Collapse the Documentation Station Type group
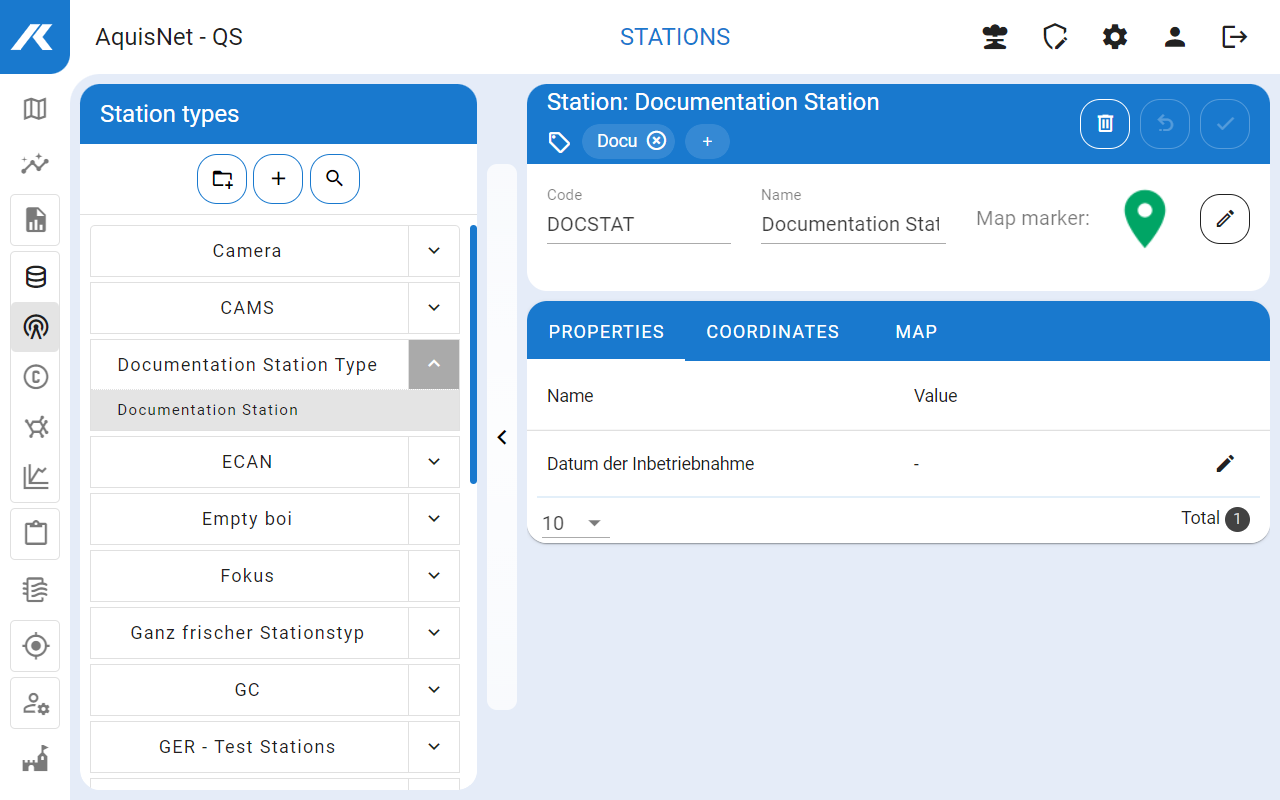The width and height of the screenshot is (1280, 800). pyautogui.click(x=434, y=364)
